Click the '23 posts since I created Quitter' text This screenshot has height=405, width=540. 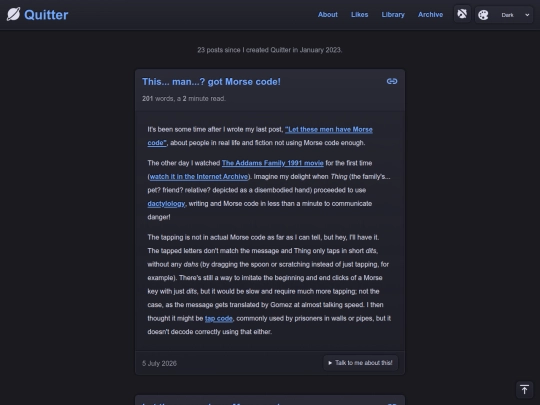[x=270, y=50]
